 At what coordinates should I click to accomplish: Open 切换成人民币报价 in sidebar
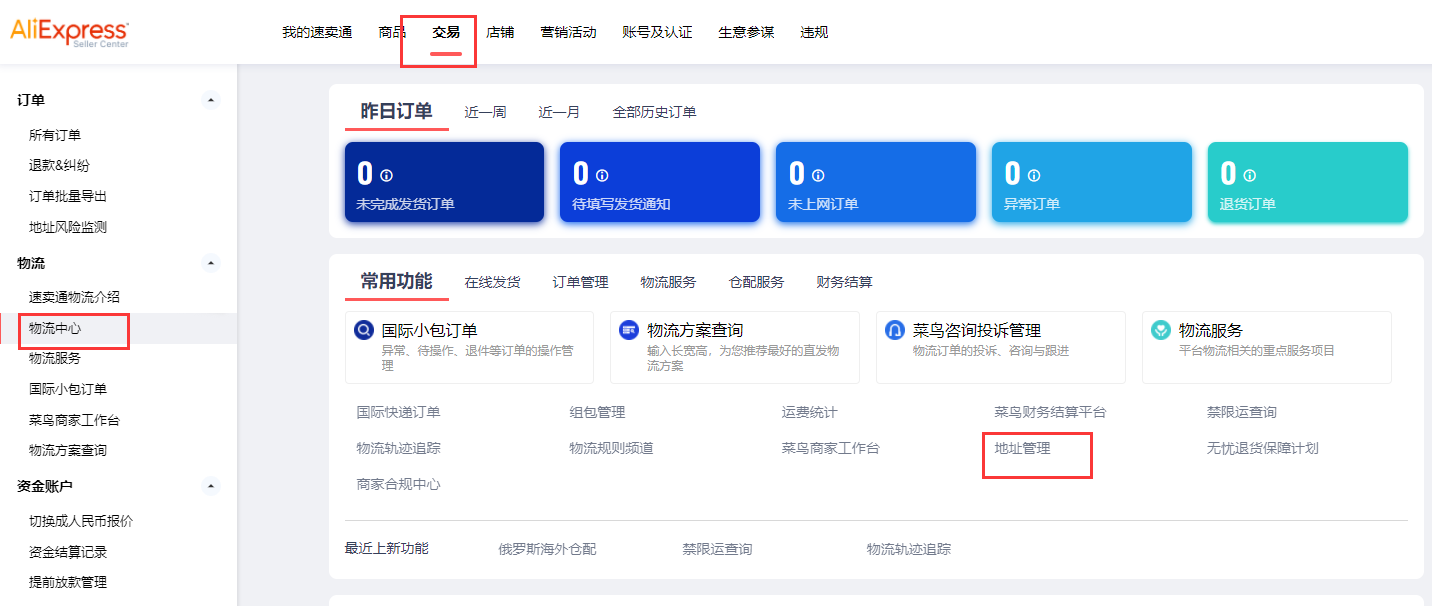[81, 521]
